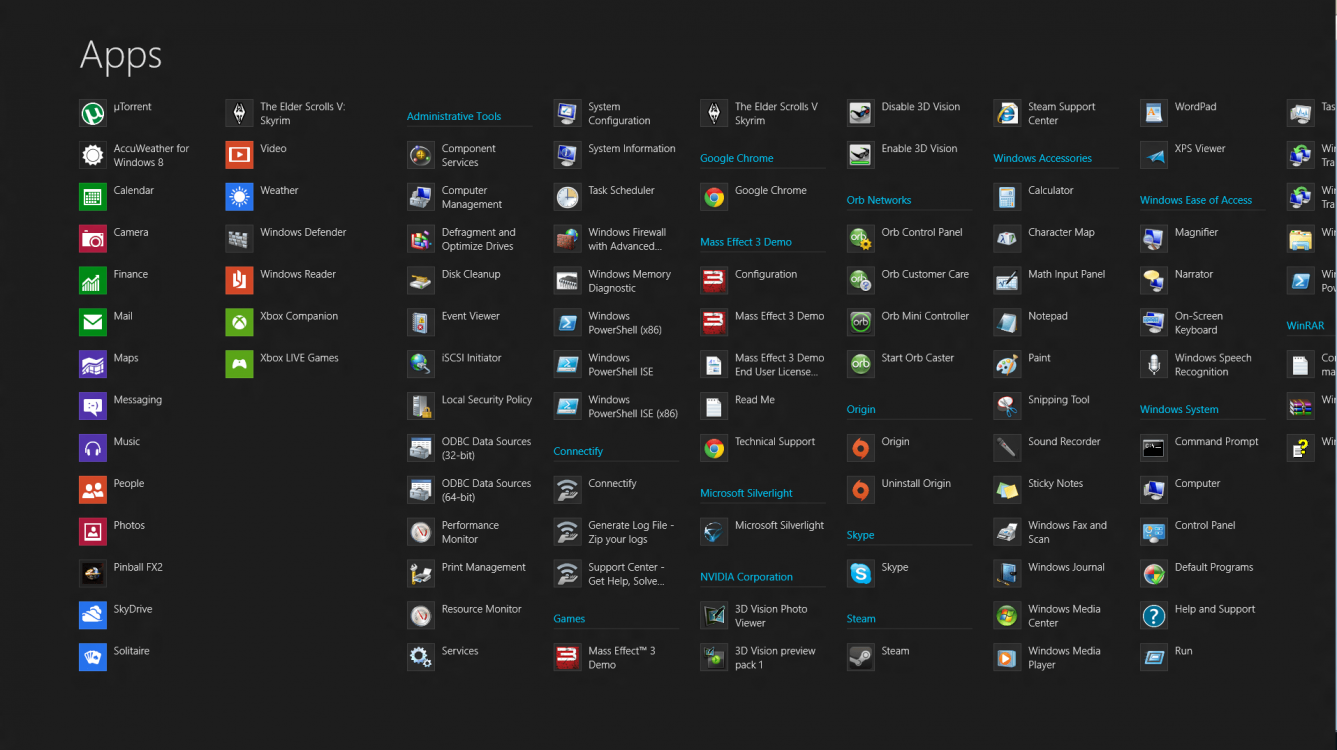Screen dimensions: 1337x750
Task: Open the Maps app icon
Action: pos(93,365)
